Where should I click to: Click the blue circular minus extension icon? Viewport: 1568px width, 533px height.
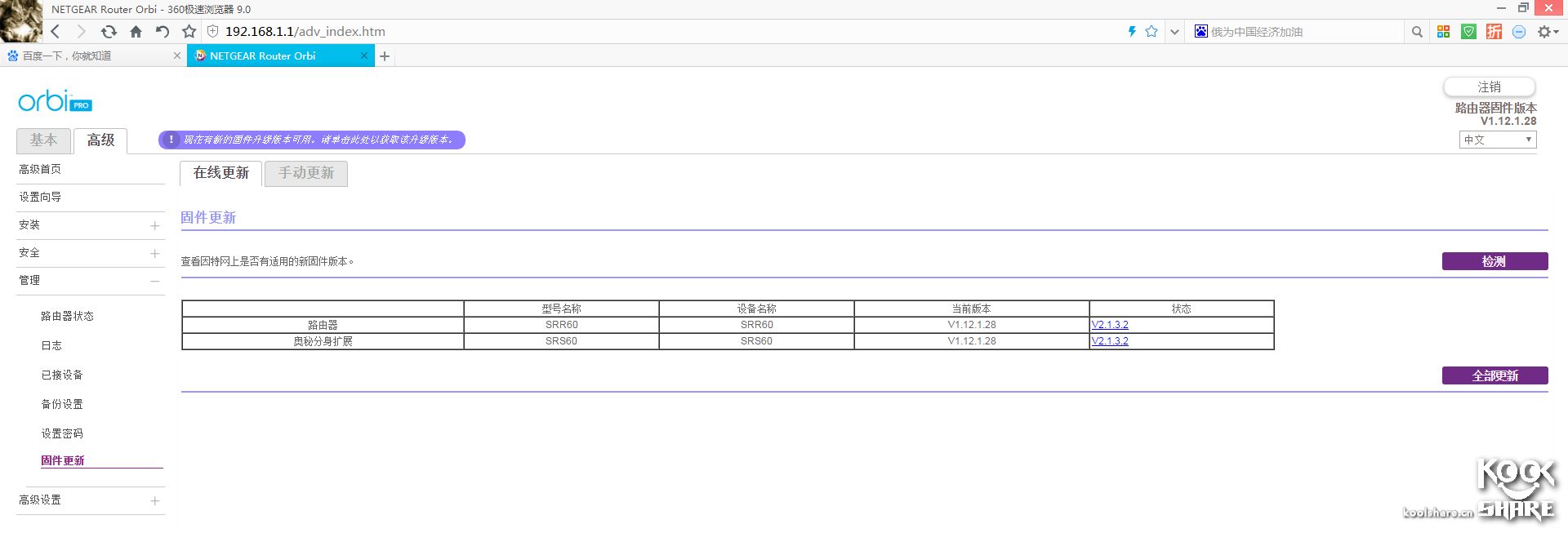[1519, 32]
